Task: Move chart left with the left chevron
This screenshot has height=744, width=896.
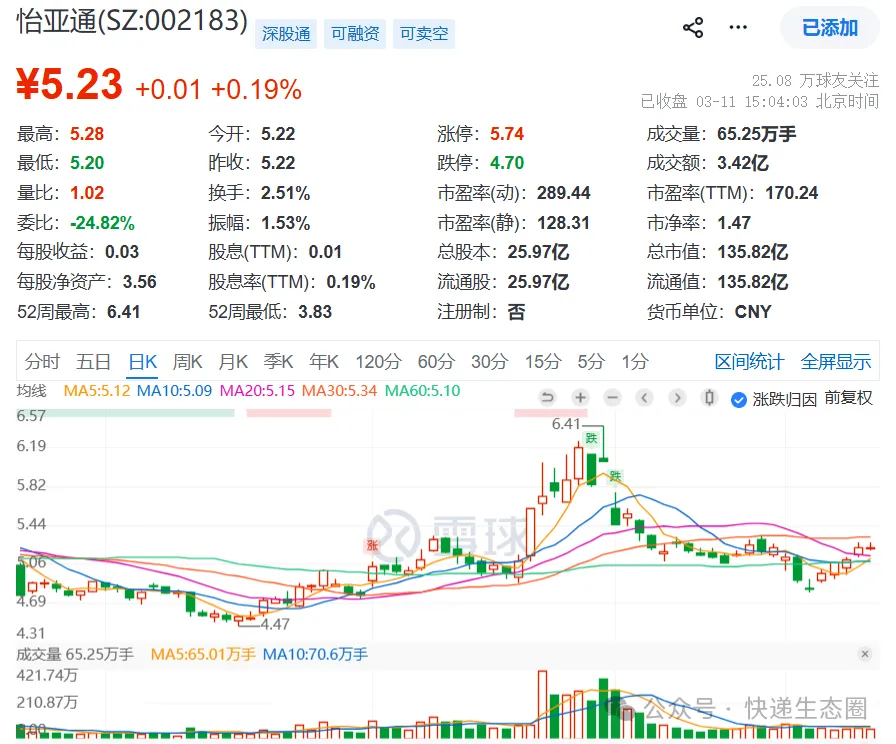Action: [x=645, y=397]
